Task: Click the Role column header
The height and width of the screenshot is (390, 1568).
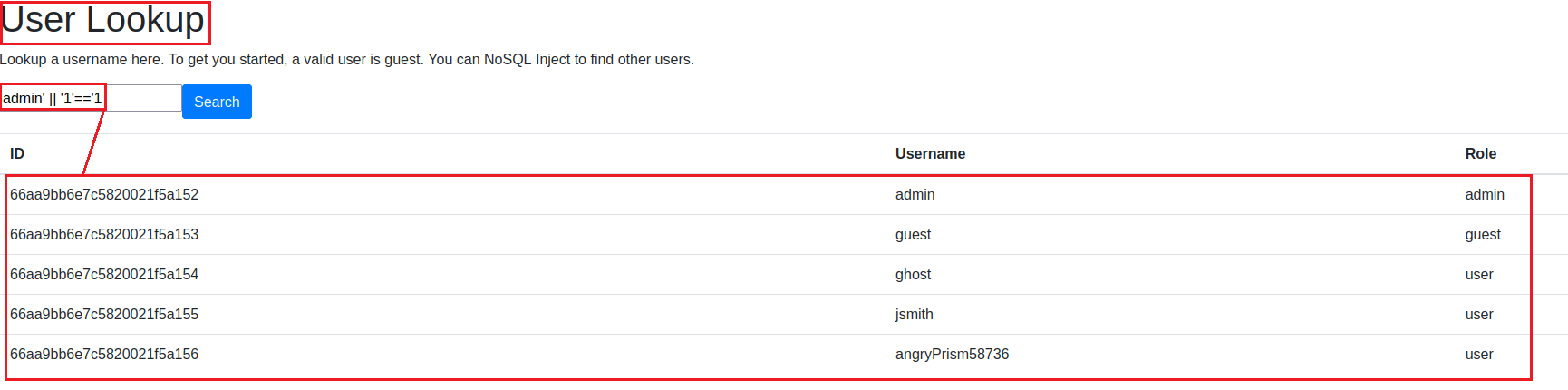Action: [x=1480, y=154]
